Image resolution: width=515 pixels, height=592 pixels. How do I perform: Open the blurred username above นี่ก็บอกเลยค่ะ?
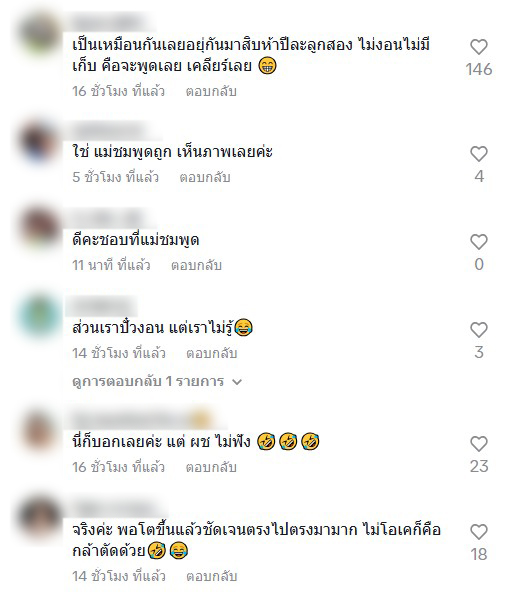pos(142,419)
